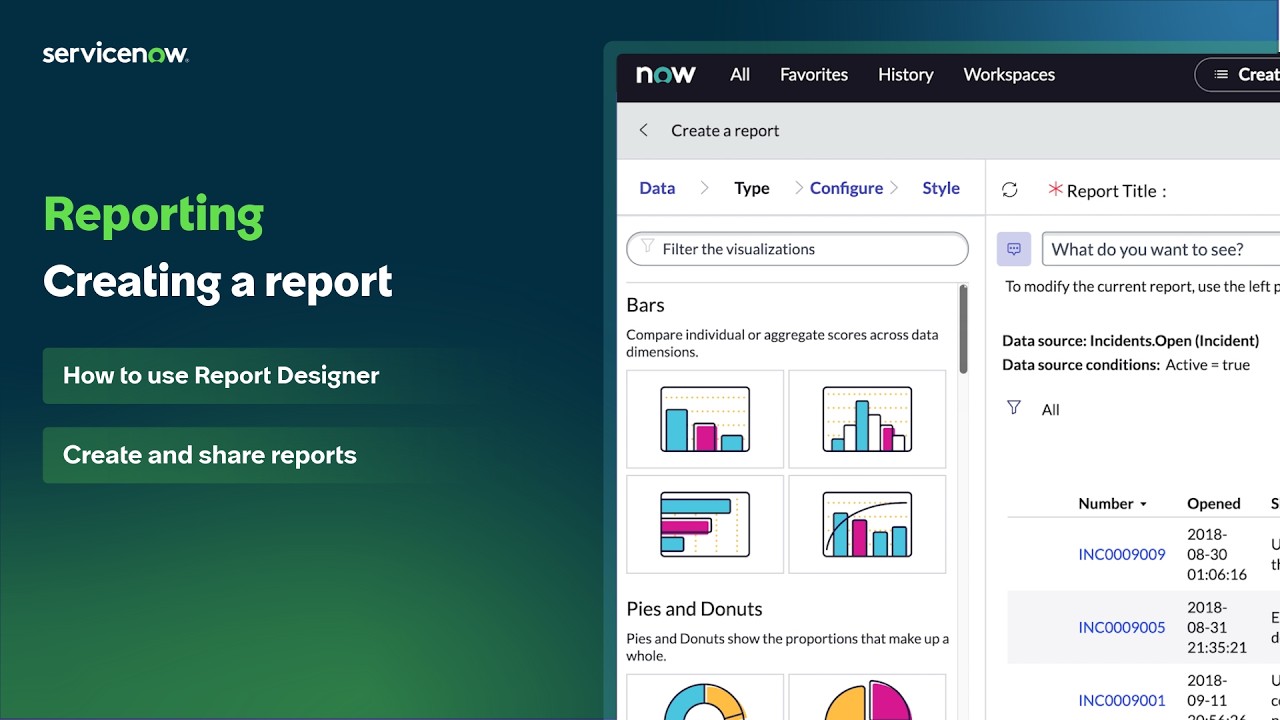This screenshot has width=1280, height=720.
Task: Click 'Create and share reports' text
Action: pyautogui.click(x=210, y=455)
